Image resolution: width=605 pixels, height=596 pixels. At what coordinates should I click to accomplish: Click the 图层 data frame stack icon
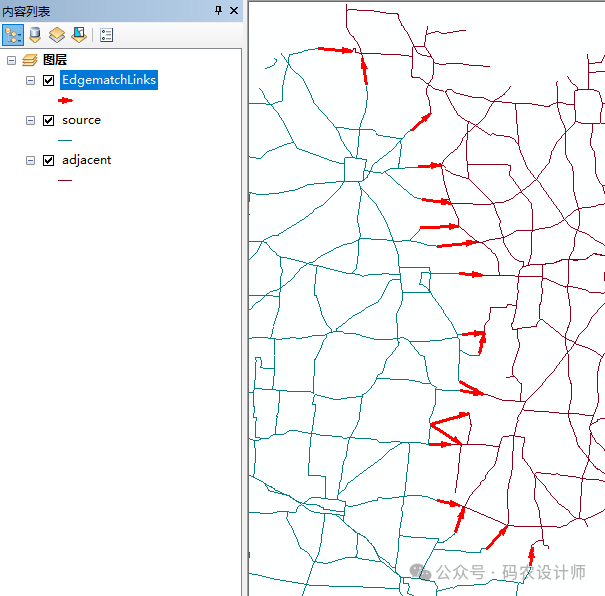coord(30,60)
